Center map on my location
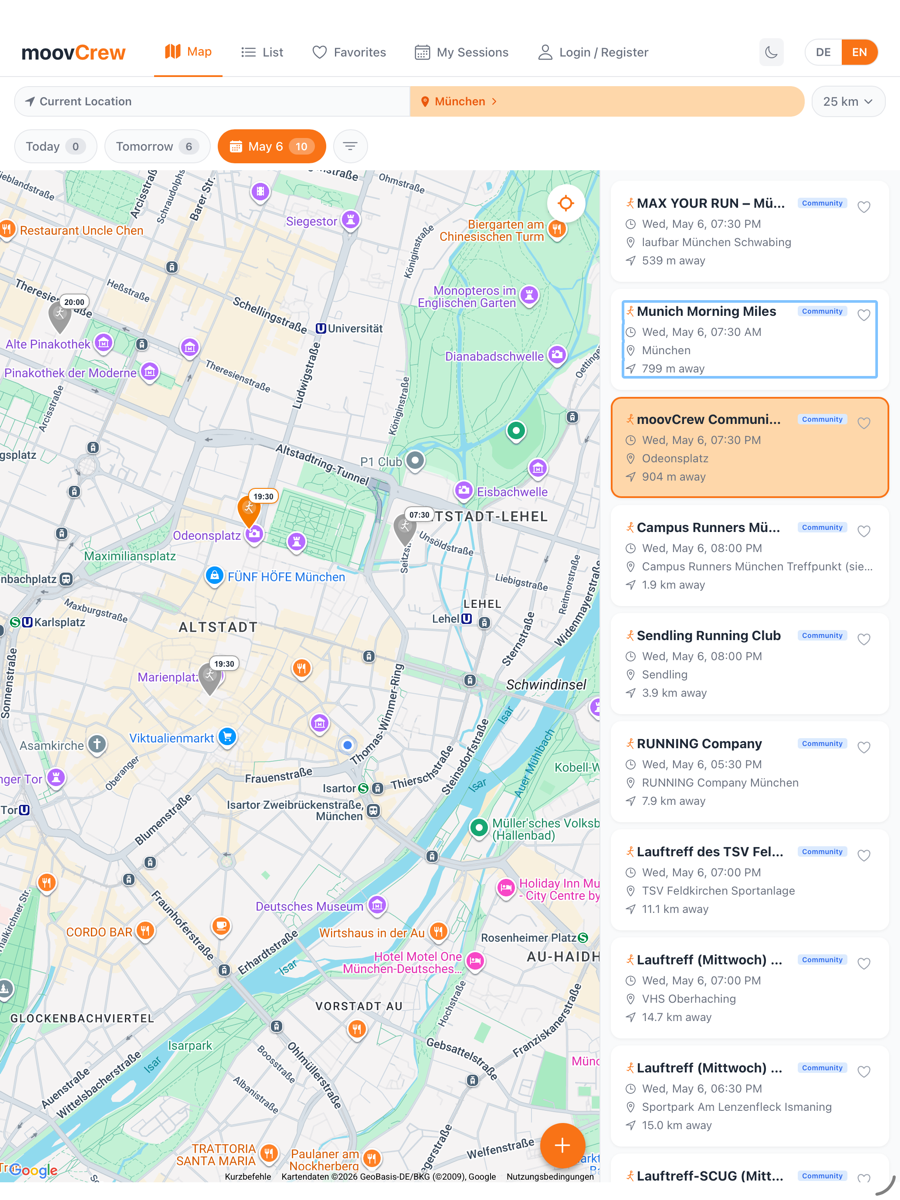The width and height of the screenshot is (900, 1200). click(x=566, y=203)
